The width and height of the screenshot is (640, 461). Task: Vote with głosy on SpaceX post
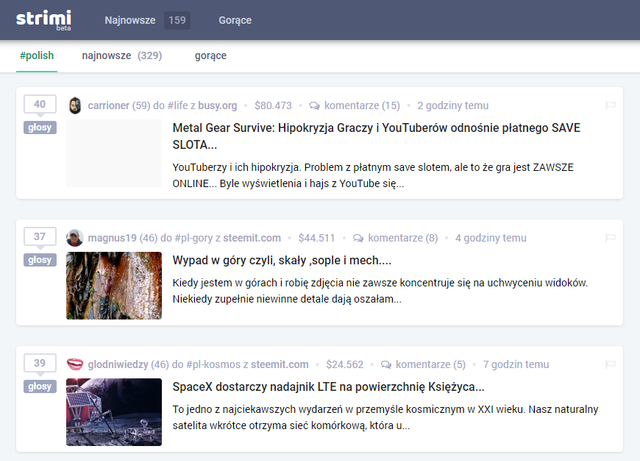(40, 386)
